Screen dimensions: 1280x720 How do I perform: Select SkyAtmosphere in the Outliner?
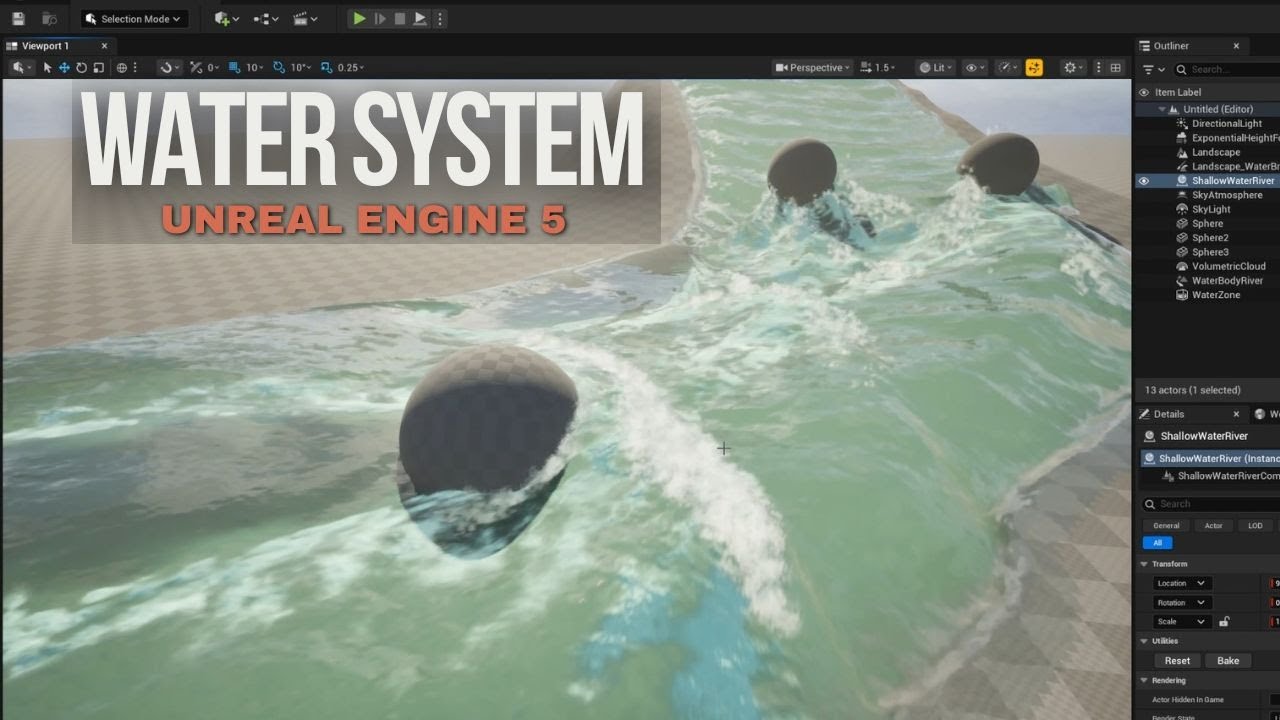(x=1227, y=195)
